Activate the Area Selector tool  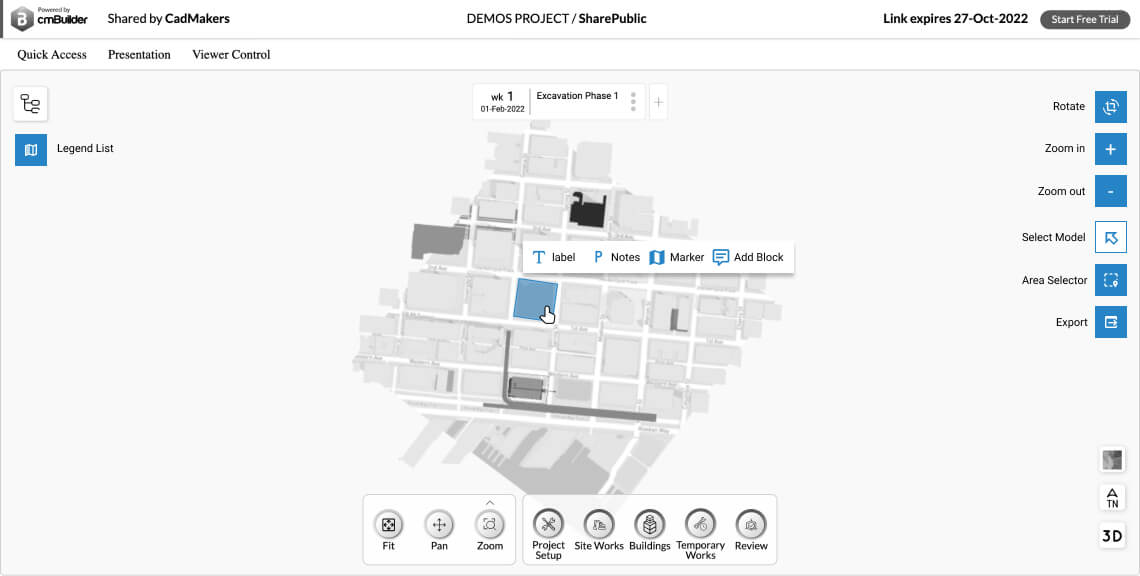pos(1110,280)
